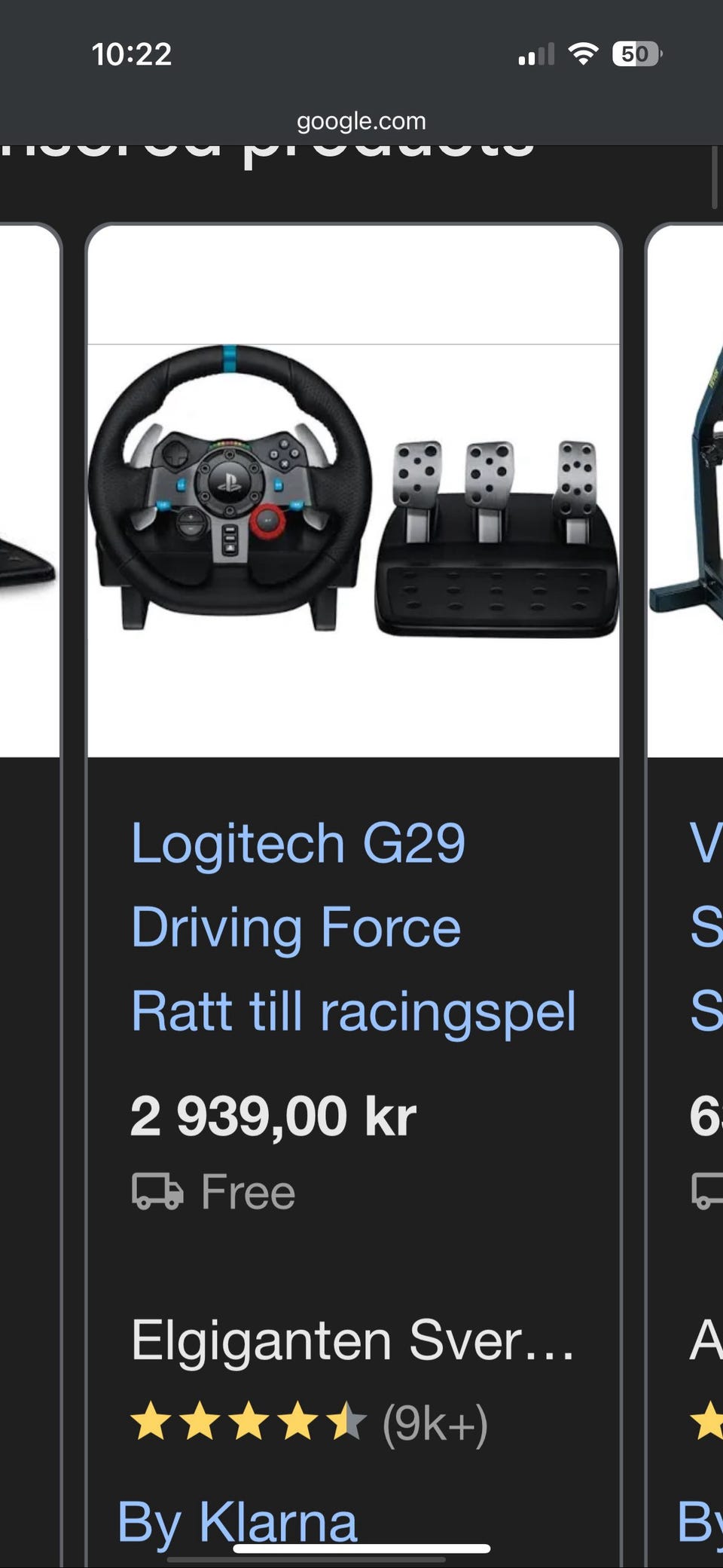Tap the free delivery truck icon
This screenshot has width=723, height=1568.
157,1191
